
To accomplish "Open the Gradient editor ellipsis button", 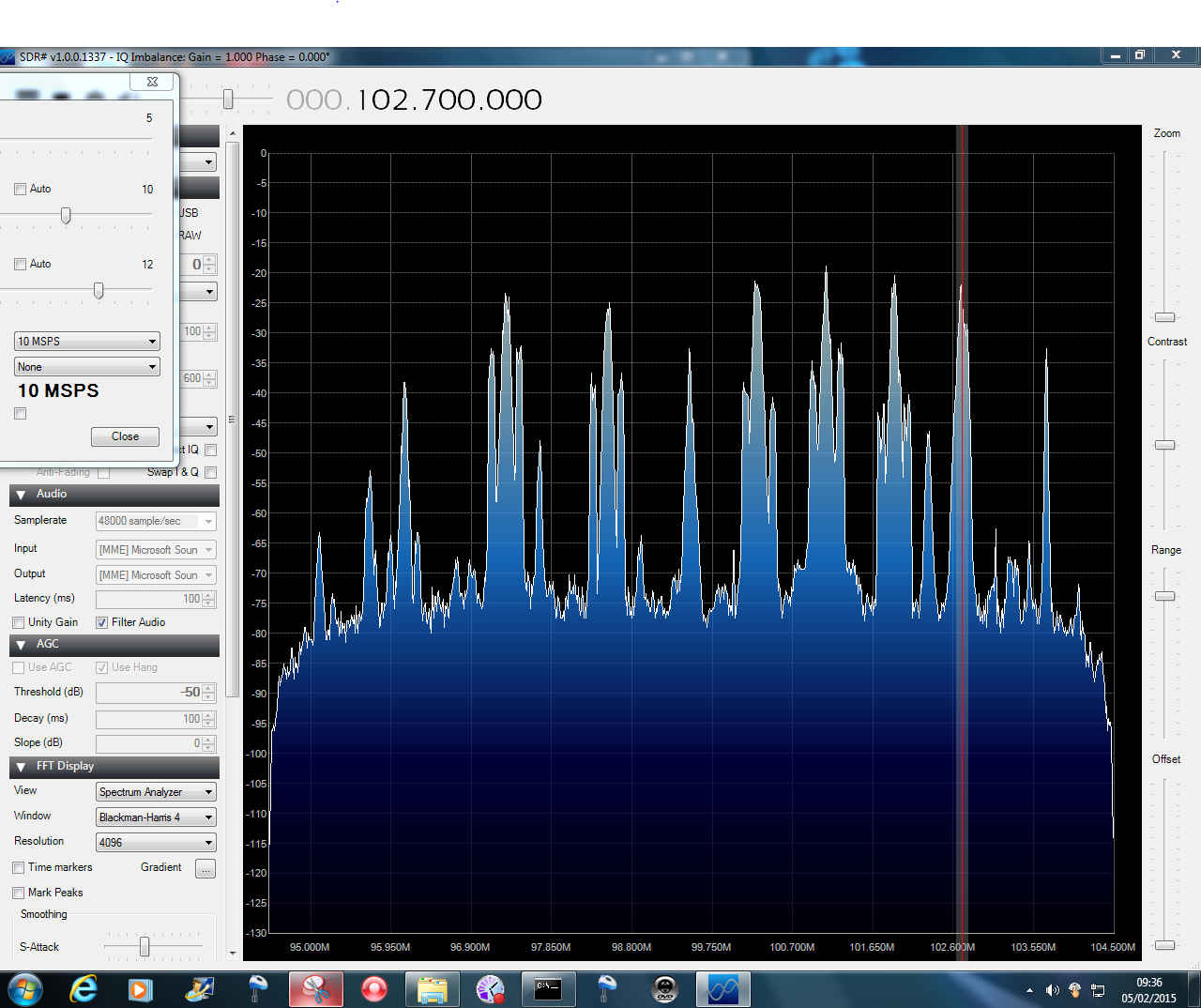I will [205, 869].
